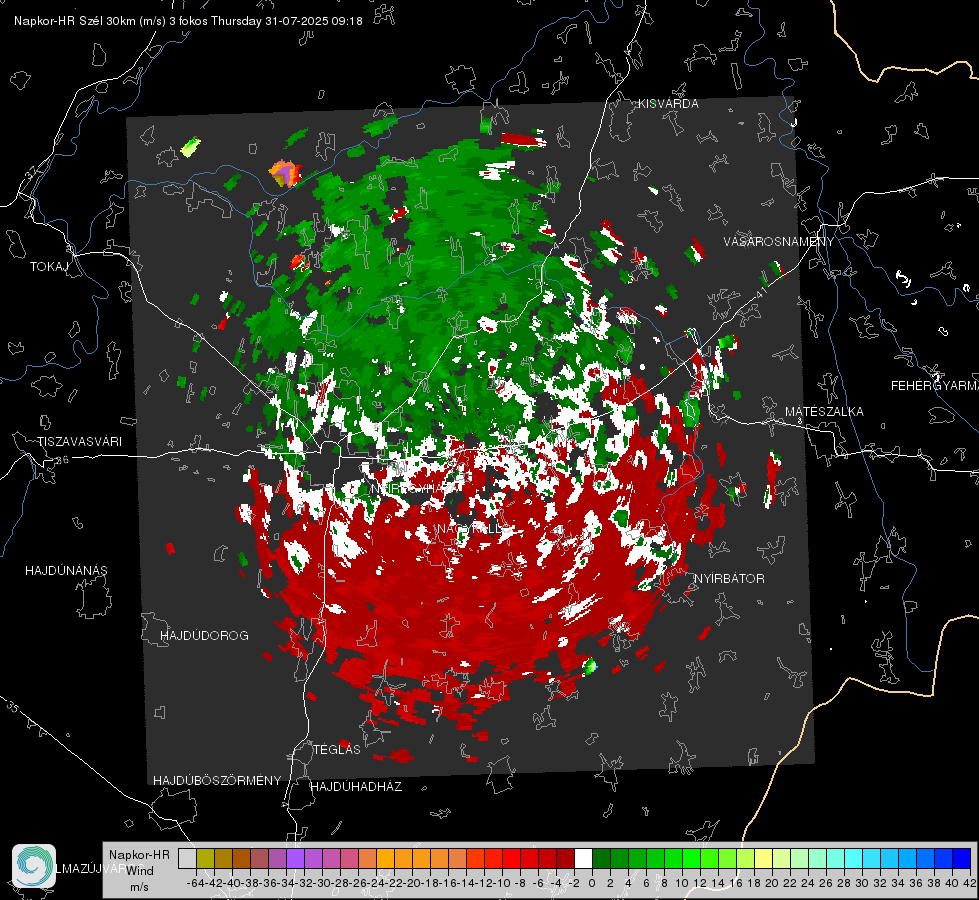Select the VÁSÁROSNAMÉNY city label

tap(779, 242)
